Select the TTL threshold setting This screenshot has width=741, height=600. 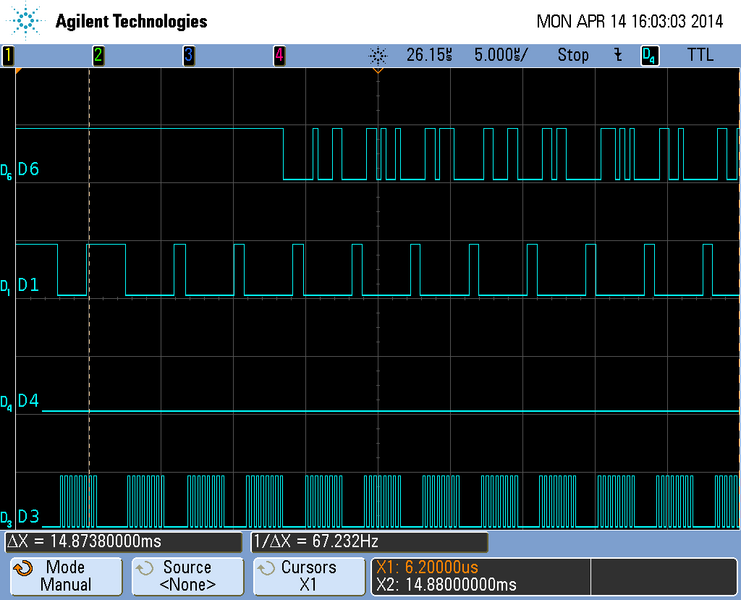point(700,55)
